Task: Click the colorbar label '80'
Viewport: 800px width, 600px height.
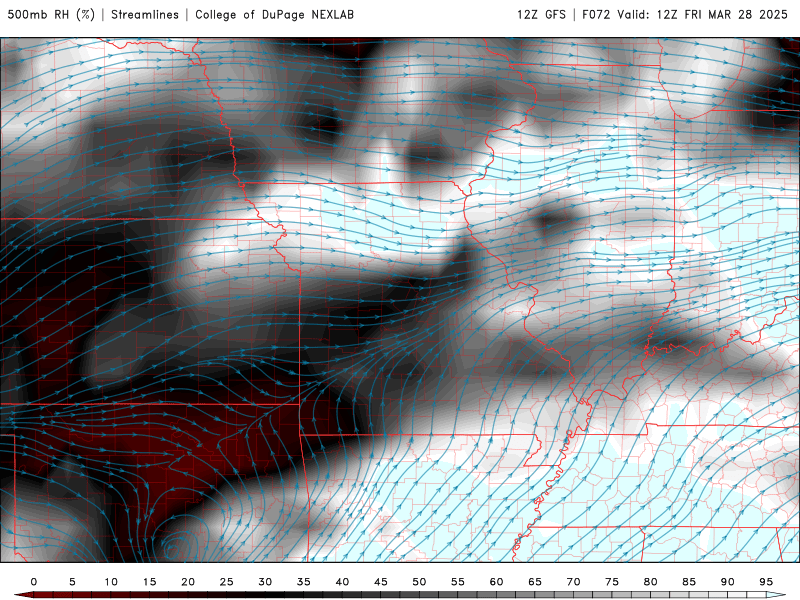Action: click(650, 582)
